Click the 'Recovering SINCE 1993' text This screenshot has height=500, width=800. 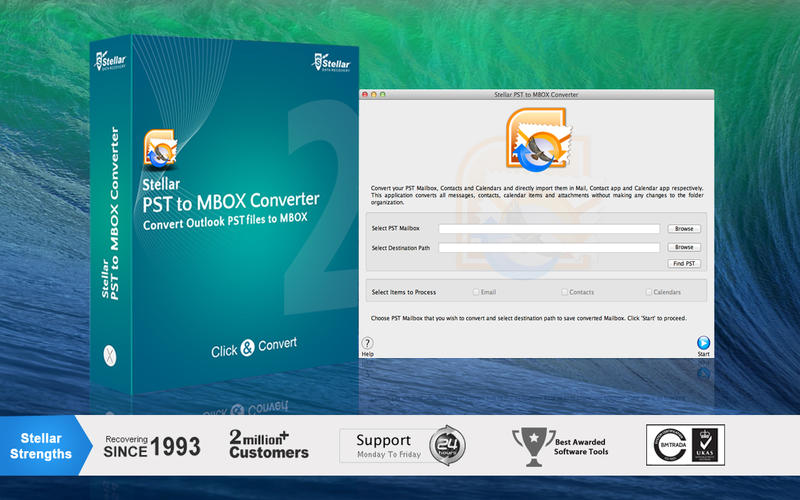152,446
